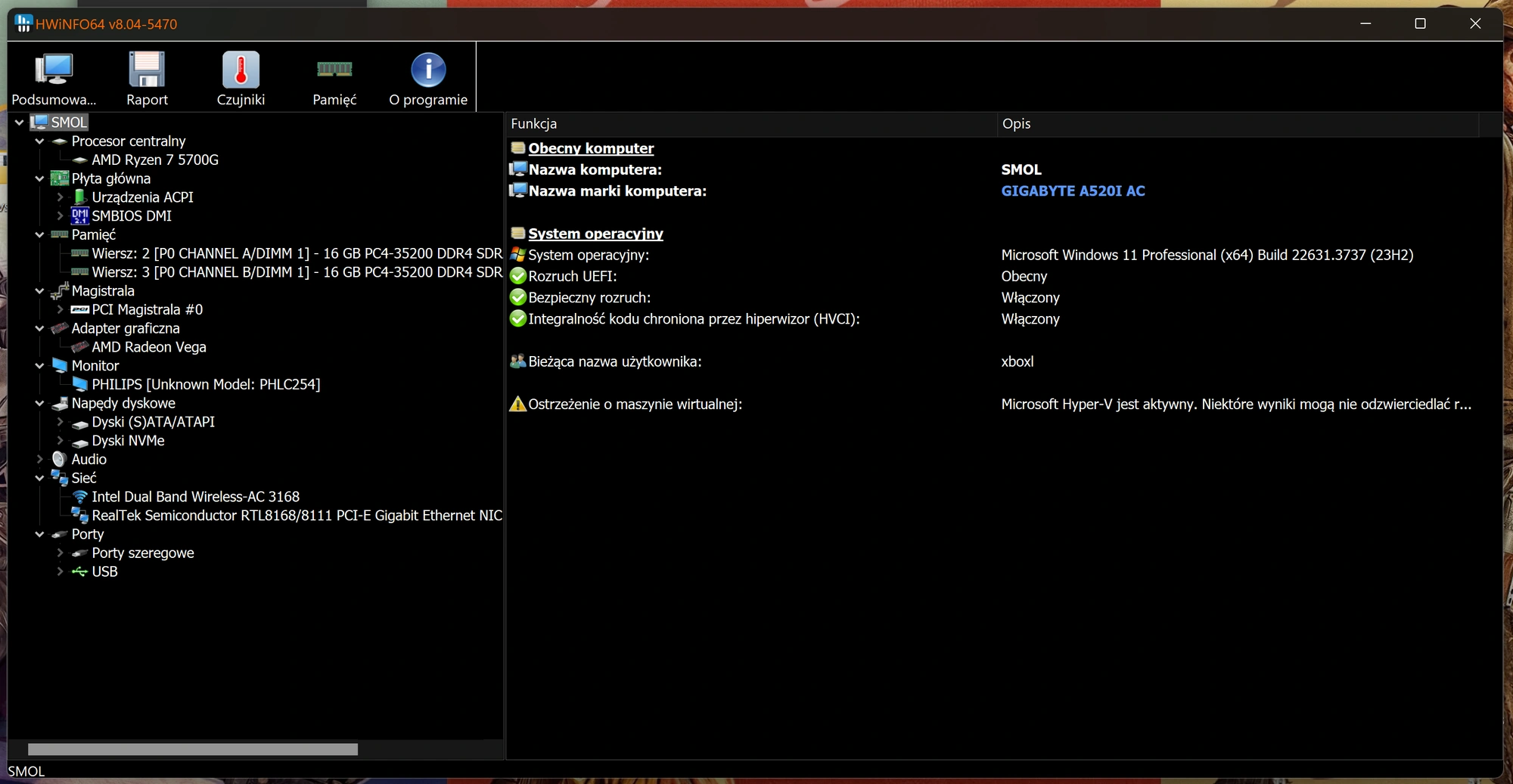Screen dimensions: 1513x784
Task: Open Czujniki sensors thermometer icon
Action: tap(241, 70)
